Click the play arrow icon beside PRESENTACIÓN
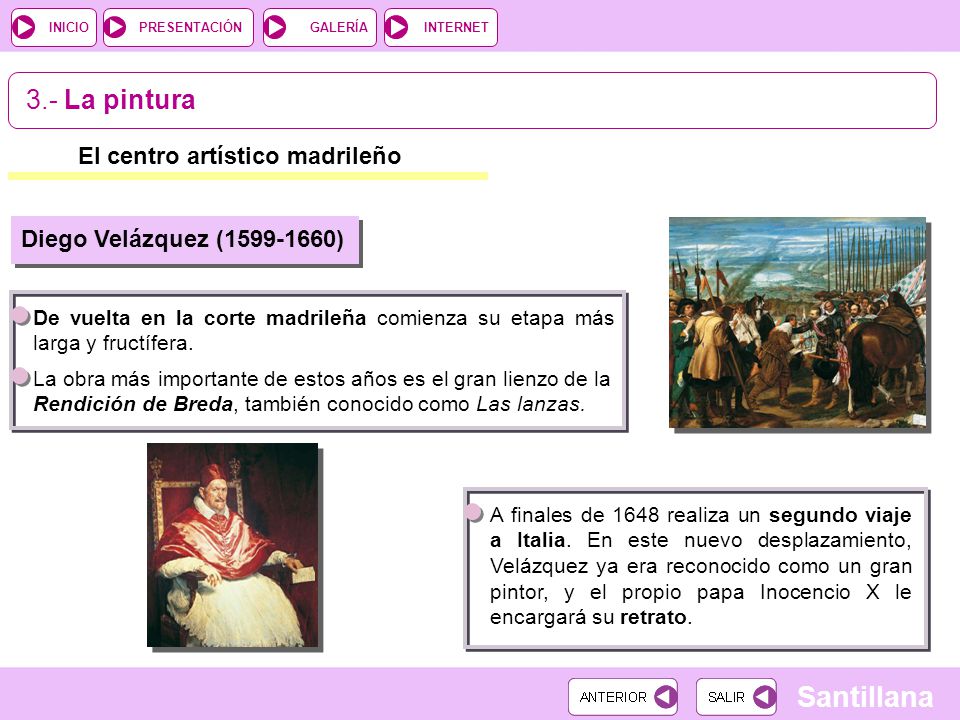Screen dimensions: 960x720 115,28
